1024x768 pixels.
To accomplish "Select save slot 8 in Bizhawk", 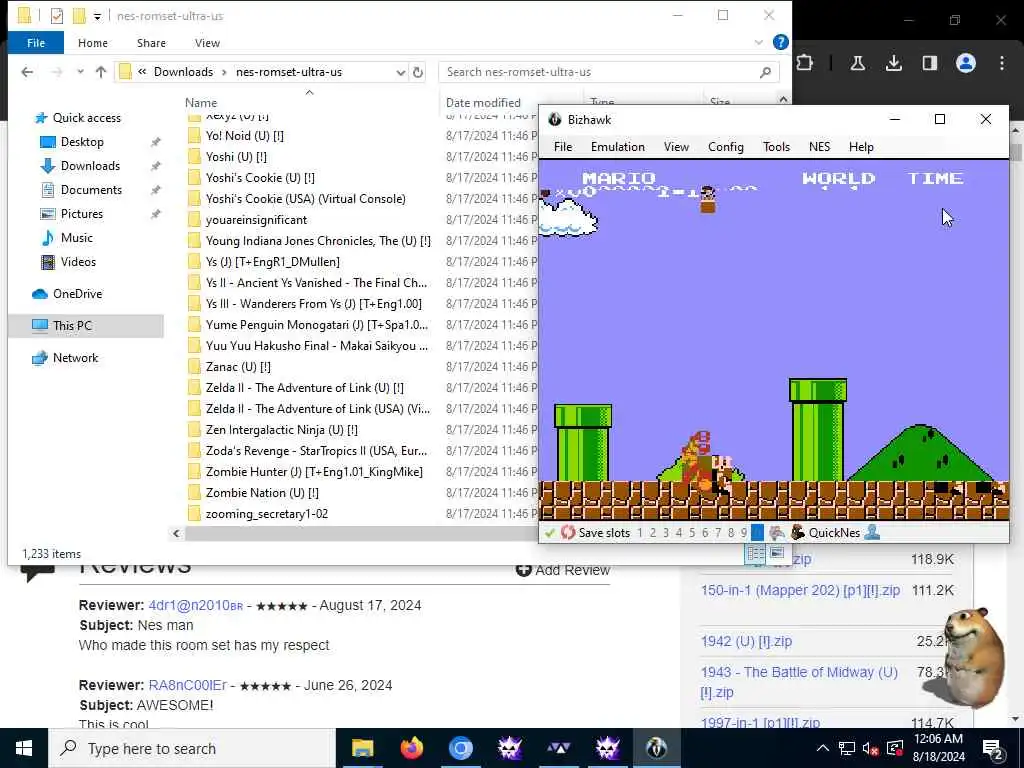I will click(x=731, y=533).
